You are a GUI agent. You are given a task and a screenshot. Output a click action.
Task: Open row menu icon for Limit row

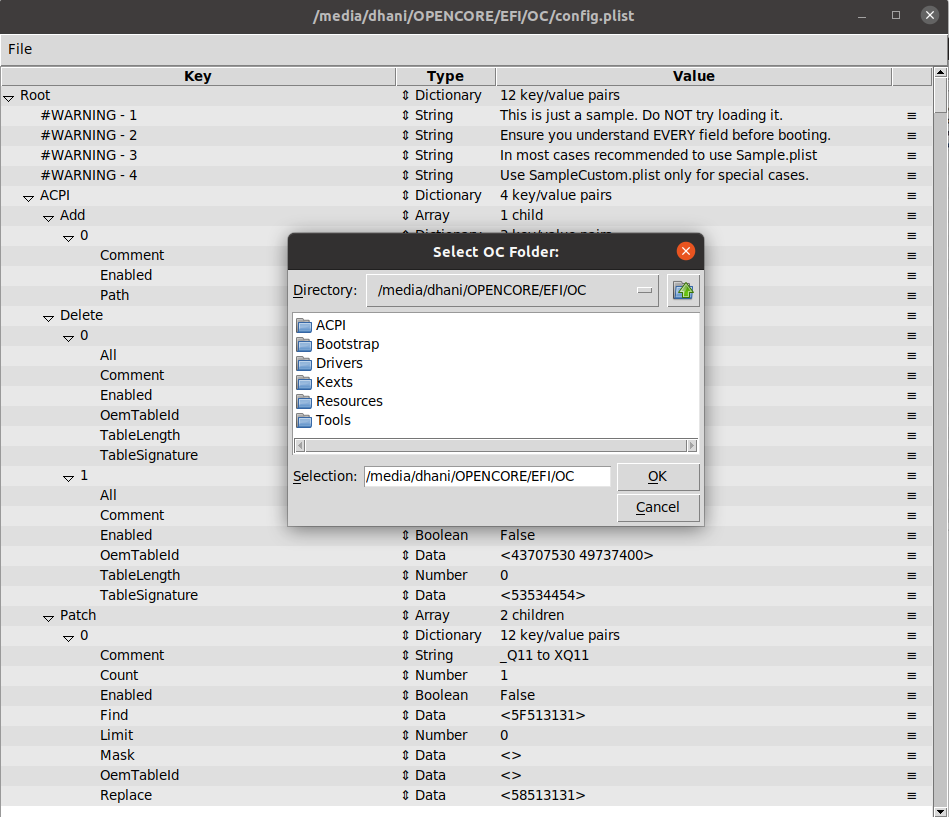tap(911, 735)
